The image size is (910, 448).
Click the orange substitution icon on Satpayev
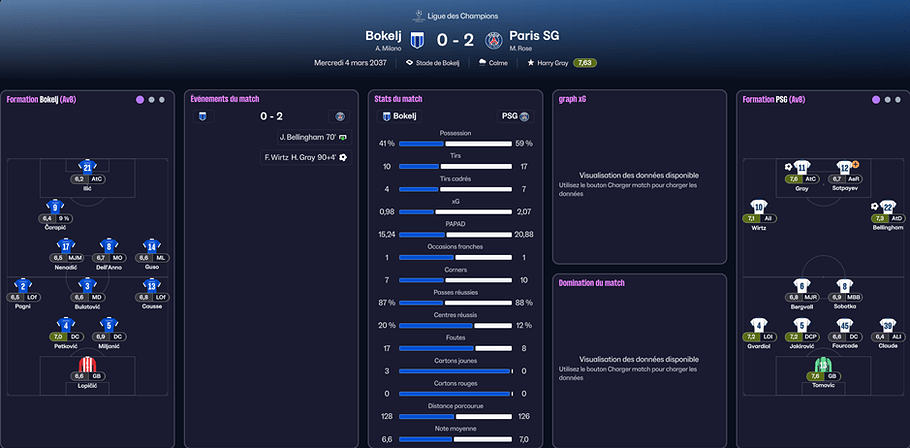click(856, 163)
